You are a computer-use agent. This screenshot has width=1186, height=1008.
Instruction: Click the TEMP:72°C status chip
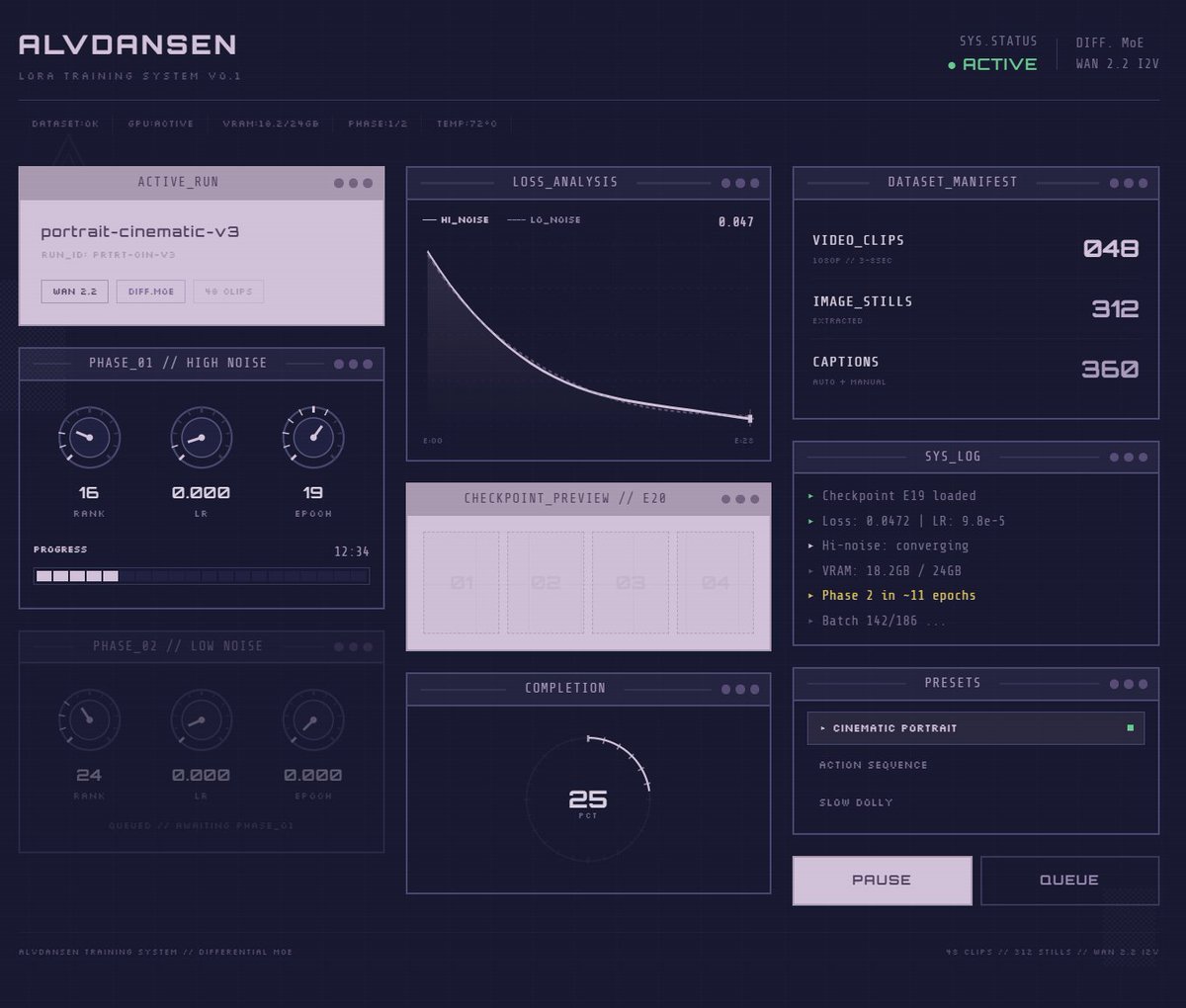coord(466,125)
